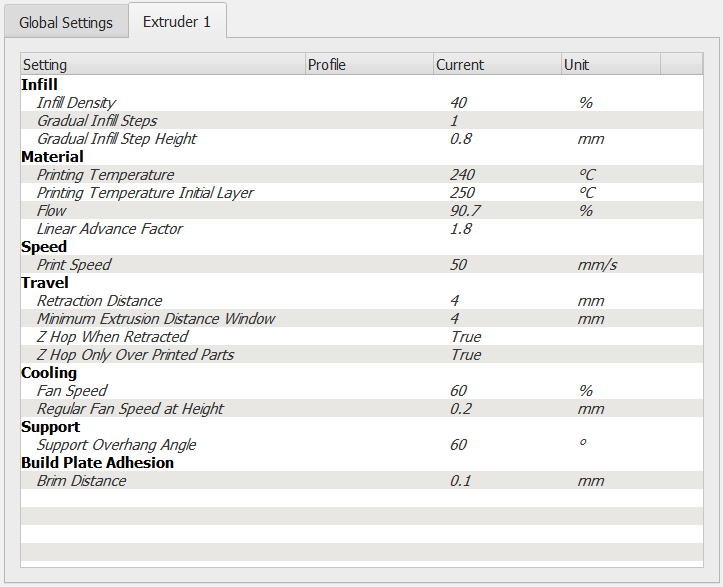This screenshot has width=723, height=587.
Task: Click the Unit column header
Action: (611, 64)
